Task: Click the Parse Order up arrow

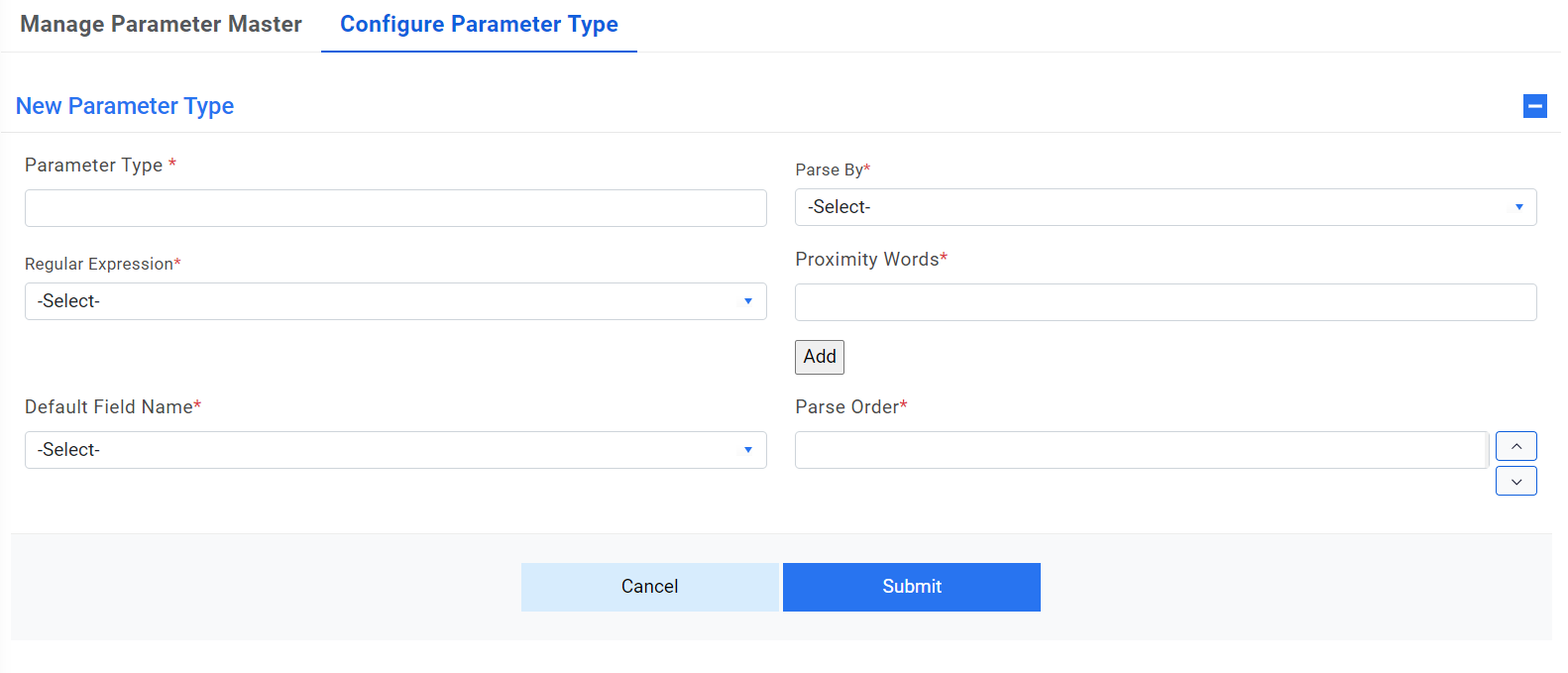Action: tap(1515, 446)
